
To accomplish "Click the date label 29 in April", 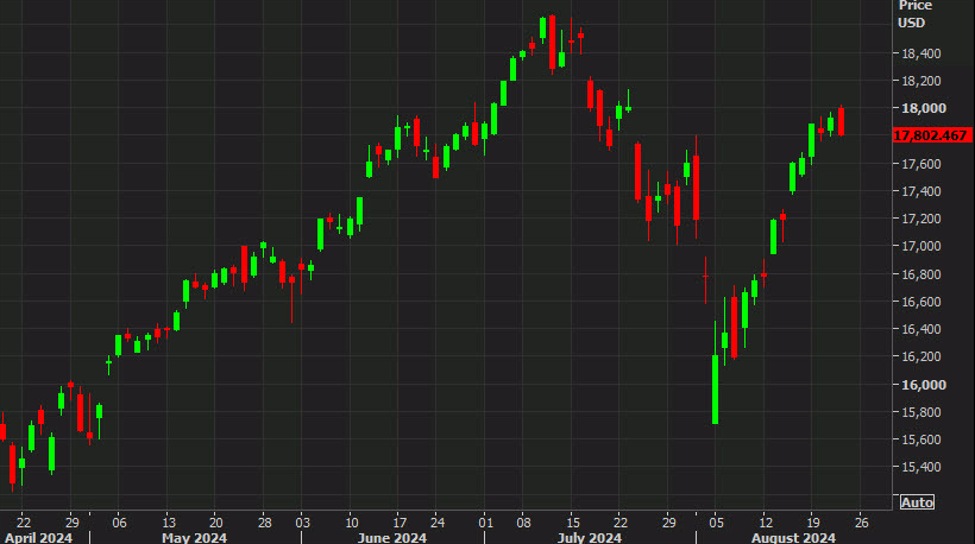I will [72, 522].
